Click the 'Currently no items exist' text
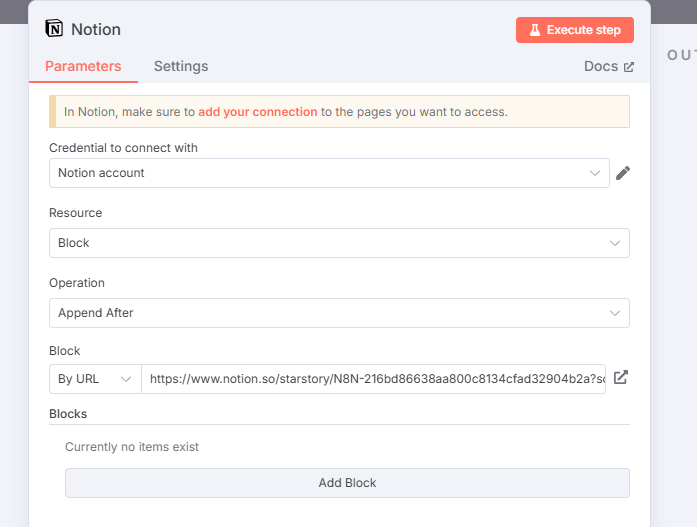Screen dimensions: 697x527 point(132,447)
